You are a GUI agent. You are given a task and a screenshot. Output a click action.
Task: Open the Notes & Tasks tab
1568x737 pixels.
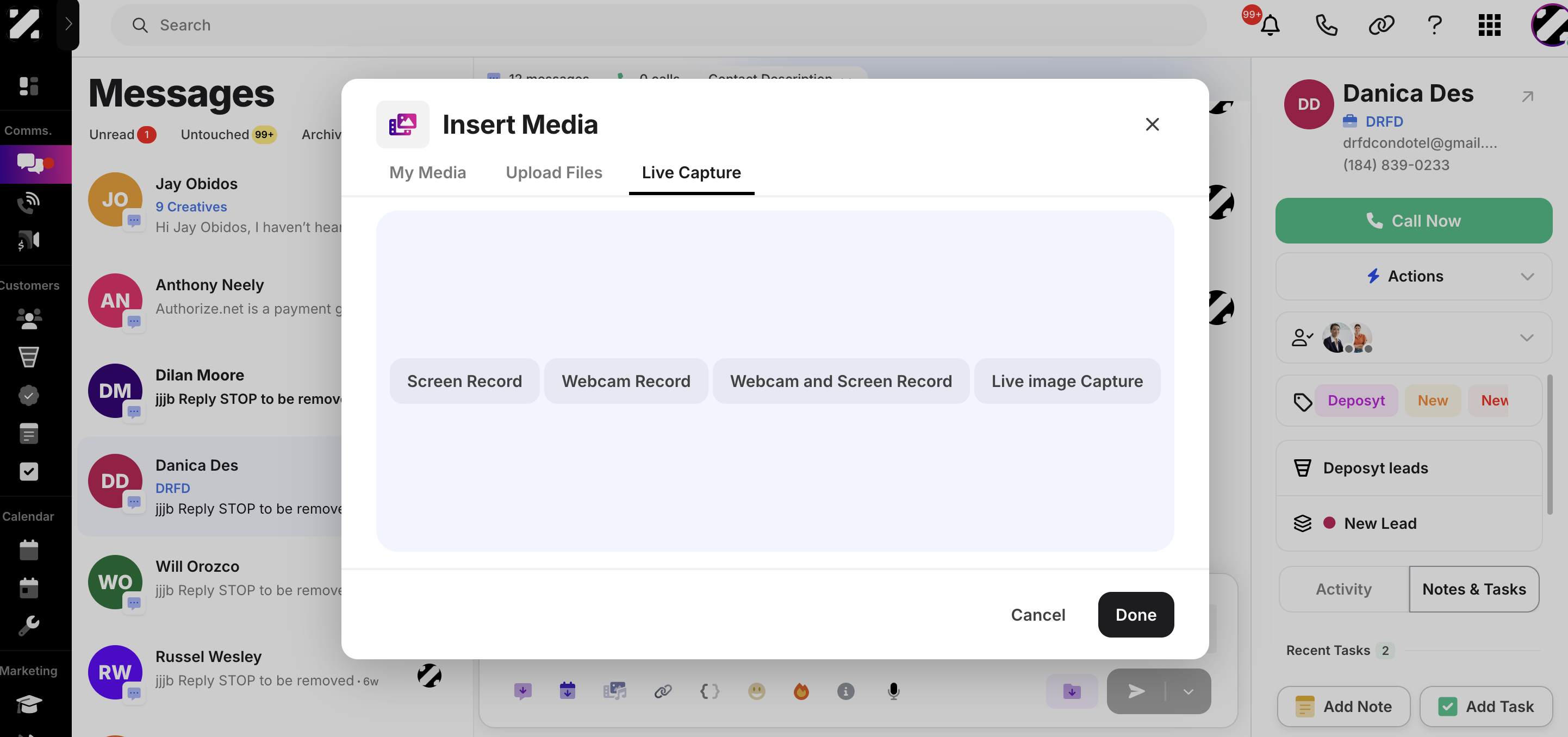point(1473,589)
